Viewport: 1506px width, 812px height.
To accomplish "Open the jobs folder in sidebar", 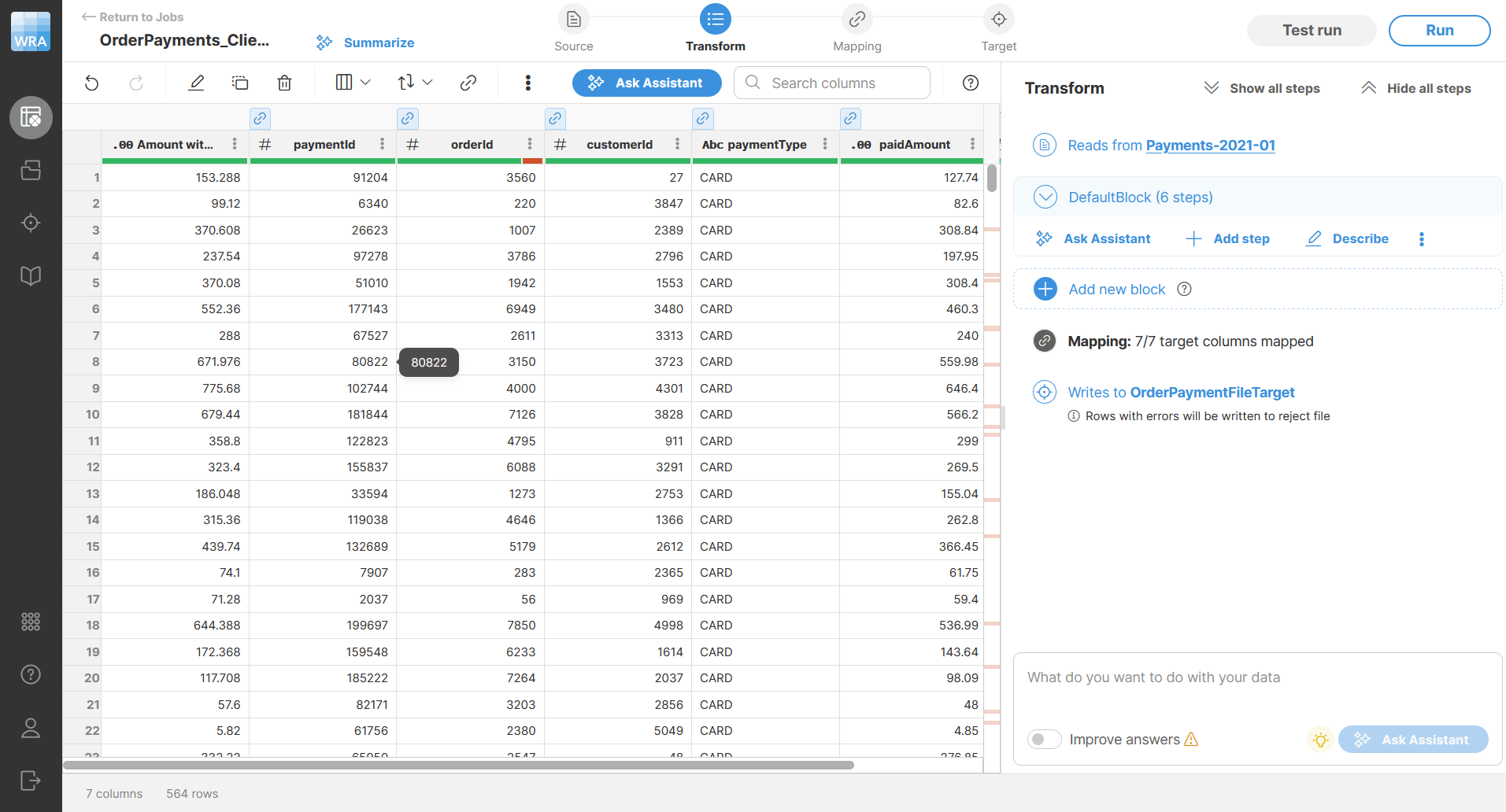I will (31, 170).
